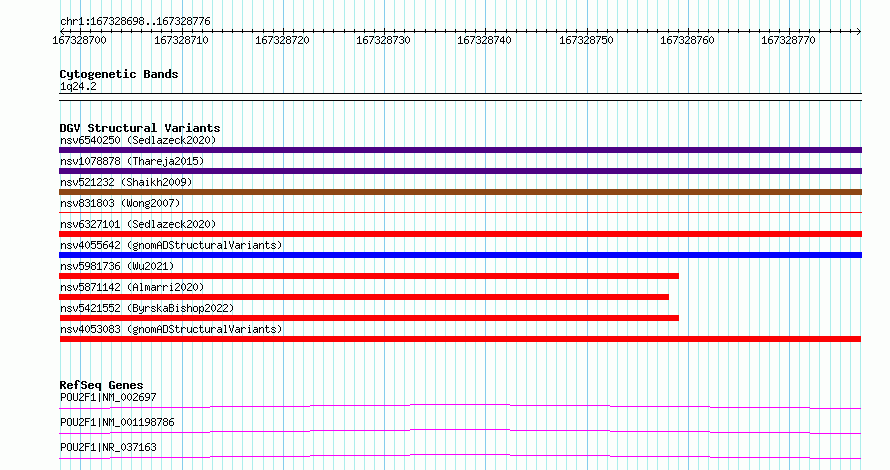Select the Cytogenetic Bands track heading
This screenshot has width=890, height=470.
(119, 74)
